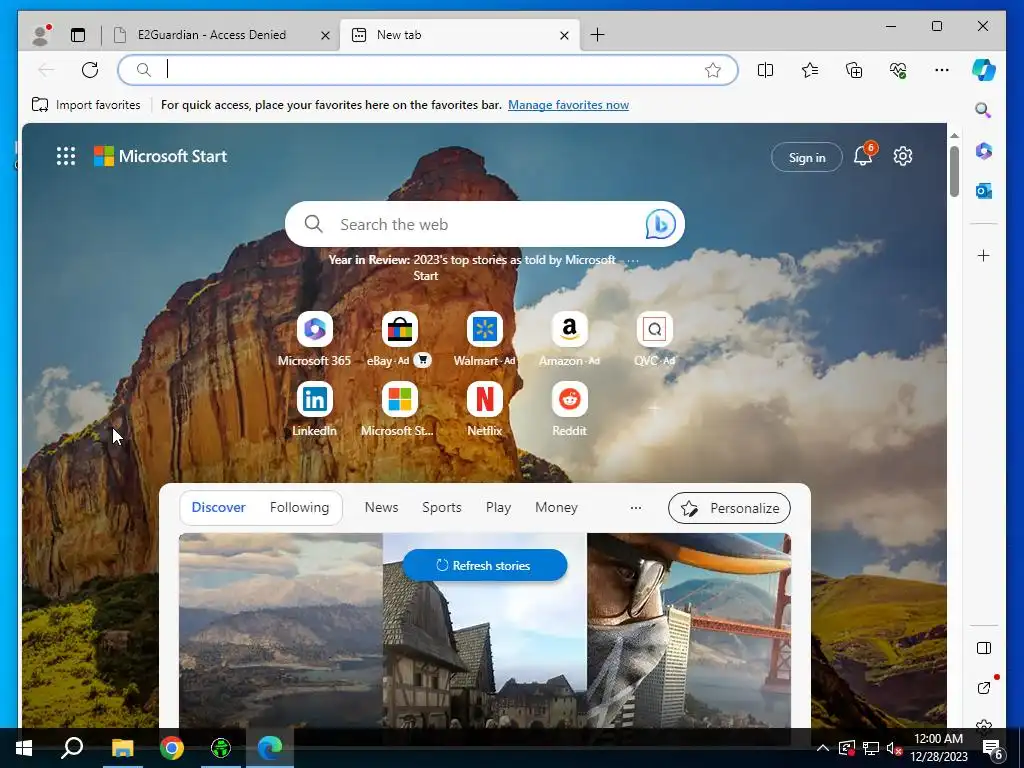
Task: Open the Sports feed tab
Action: 441,507
